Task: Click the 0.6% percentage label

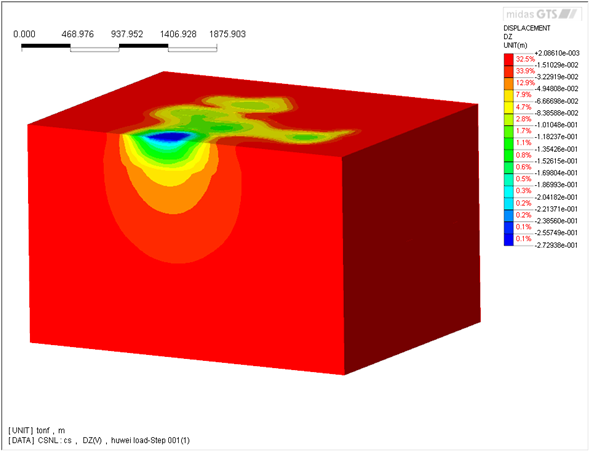Action: coord(524,167)
